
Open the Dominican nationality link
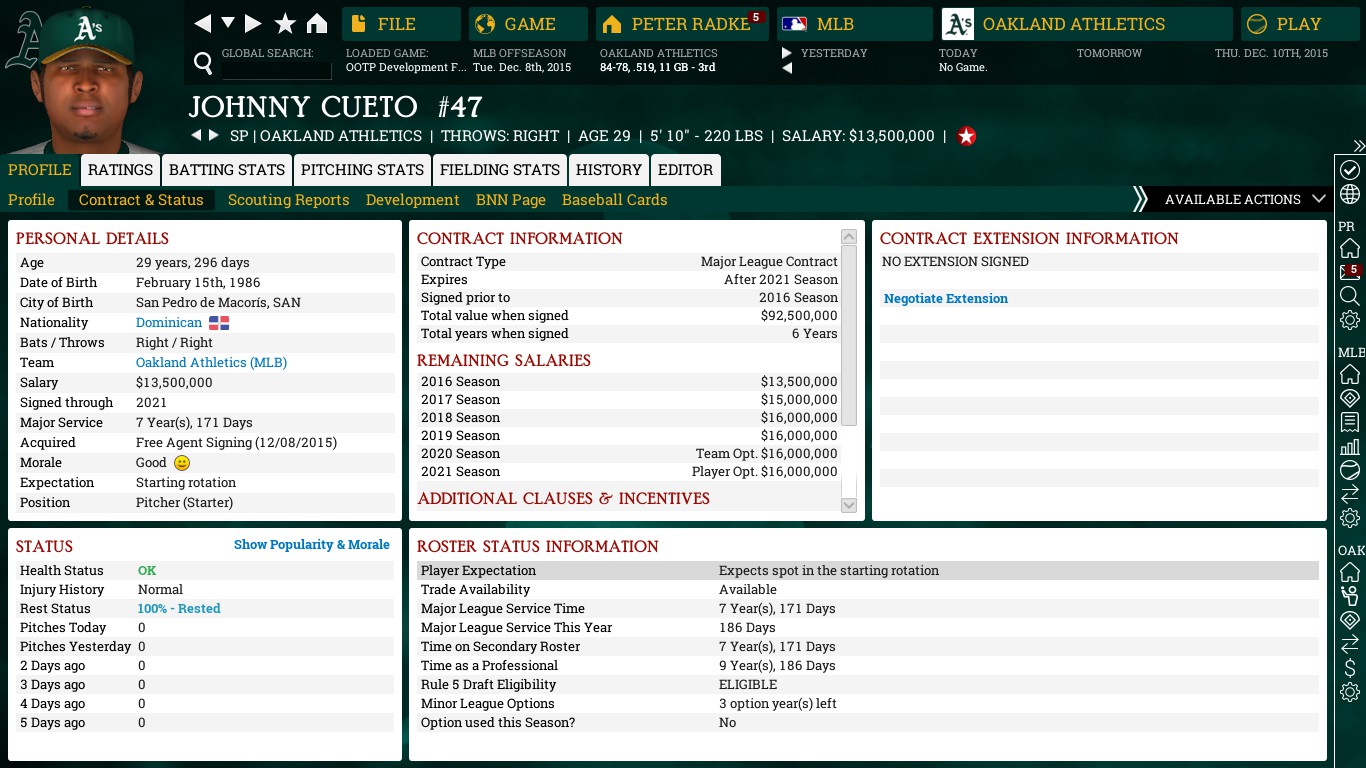pos(169,322)
